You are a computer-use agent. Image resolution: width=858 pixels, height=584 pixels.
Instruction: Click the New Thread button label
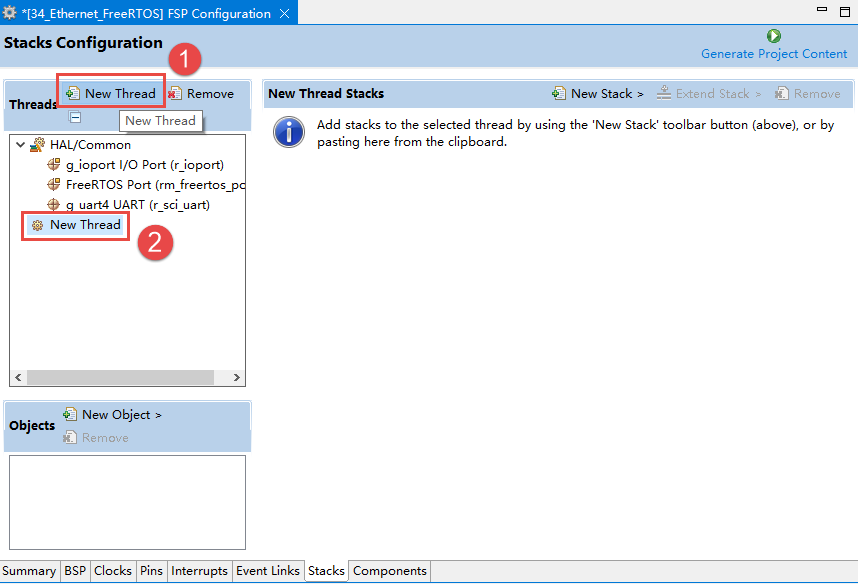(120, 94)
